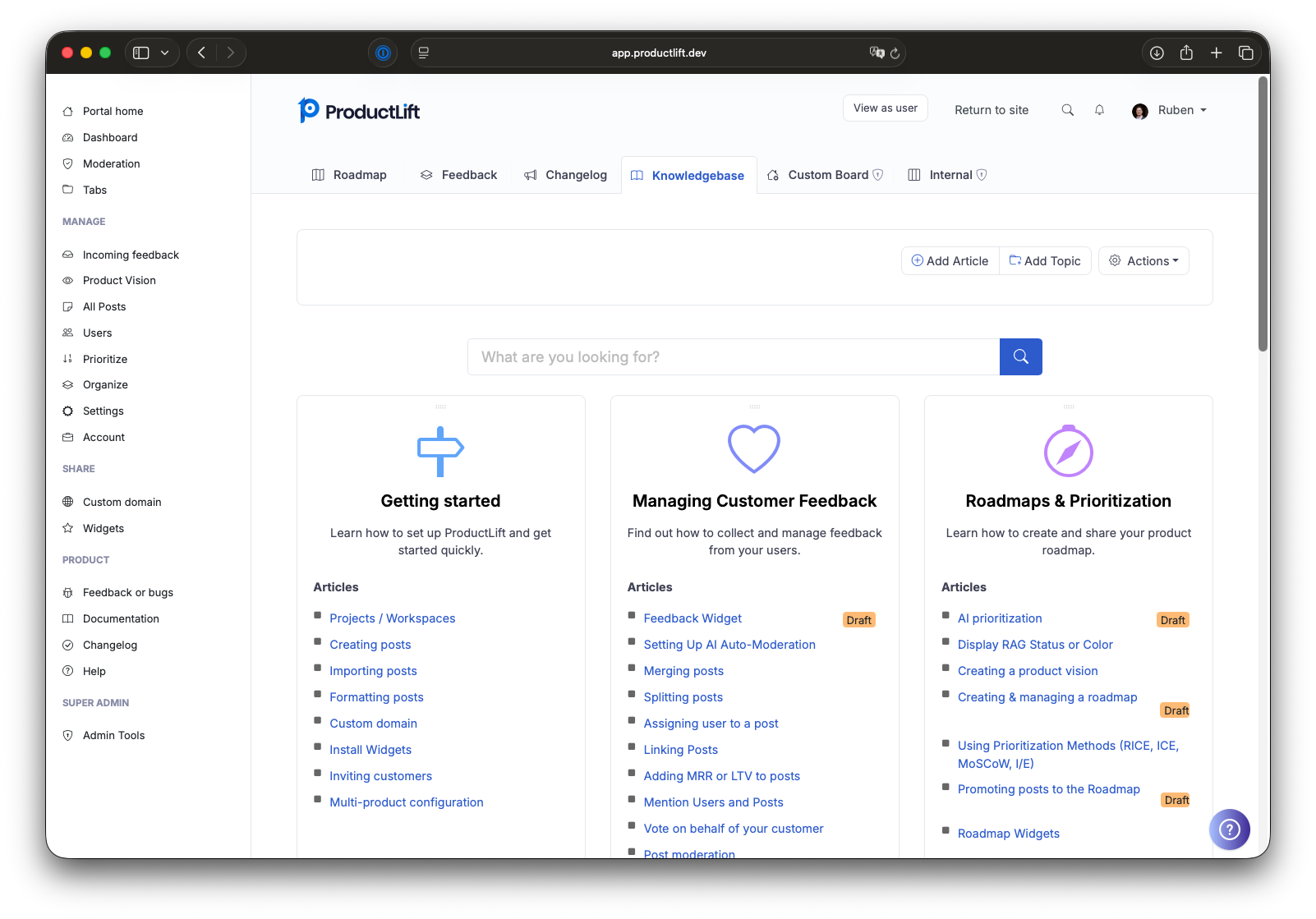
Task: Open Safari sidebar options chevron
Action: (165, 53)
